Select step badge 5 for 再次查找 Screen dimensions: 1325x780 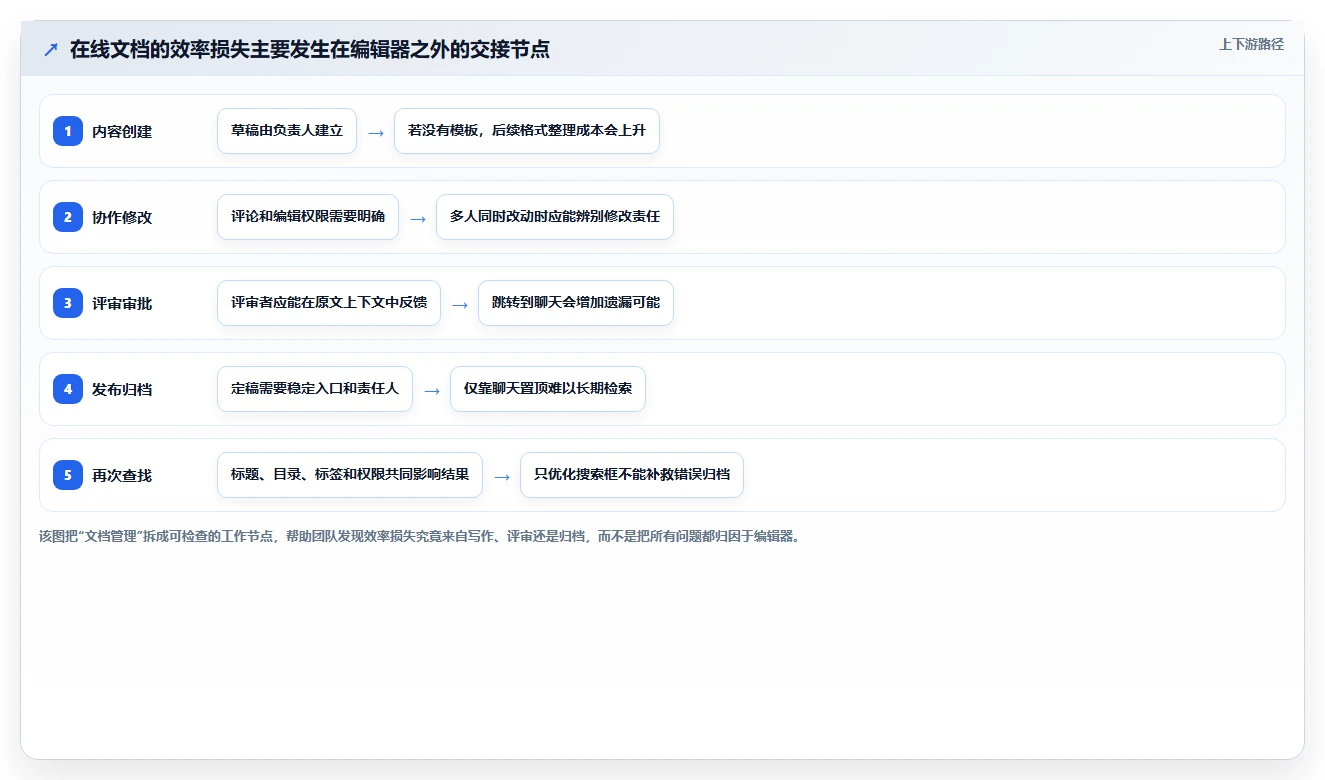point(68,475)
